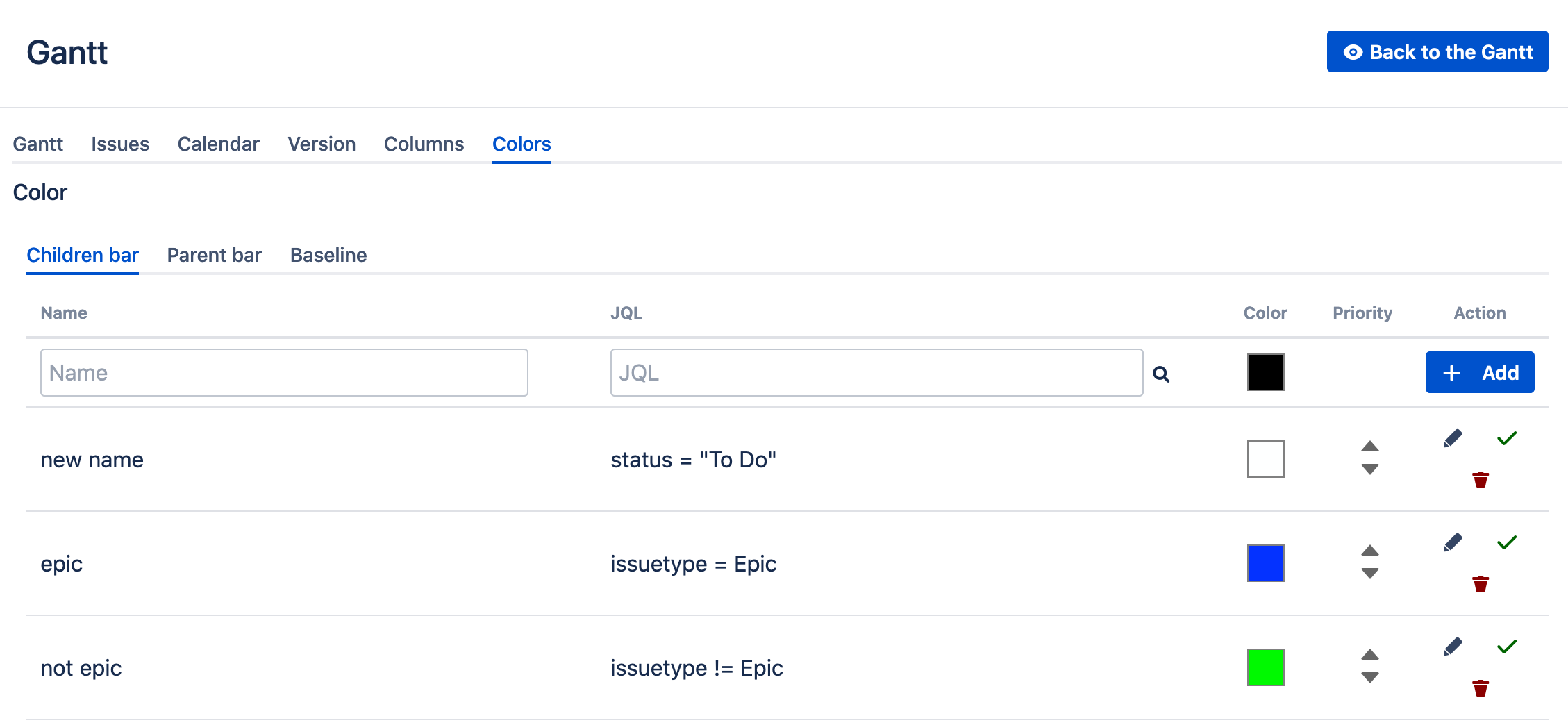Delete the 'not epic' color rule
This screenshot has width=1568, height=725.
(x=1481, y=688)
